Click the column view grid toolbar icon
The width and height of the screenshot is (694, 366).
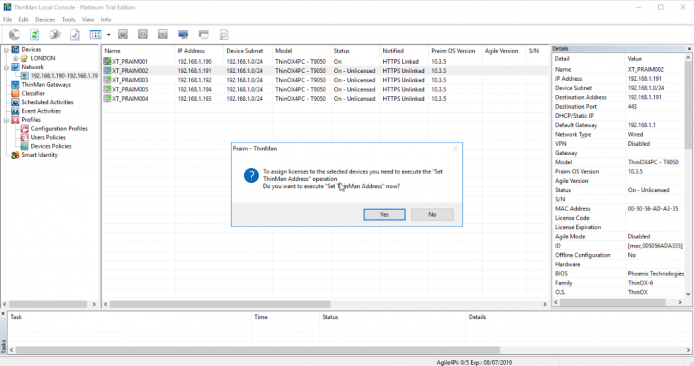(x=95, y=35)
